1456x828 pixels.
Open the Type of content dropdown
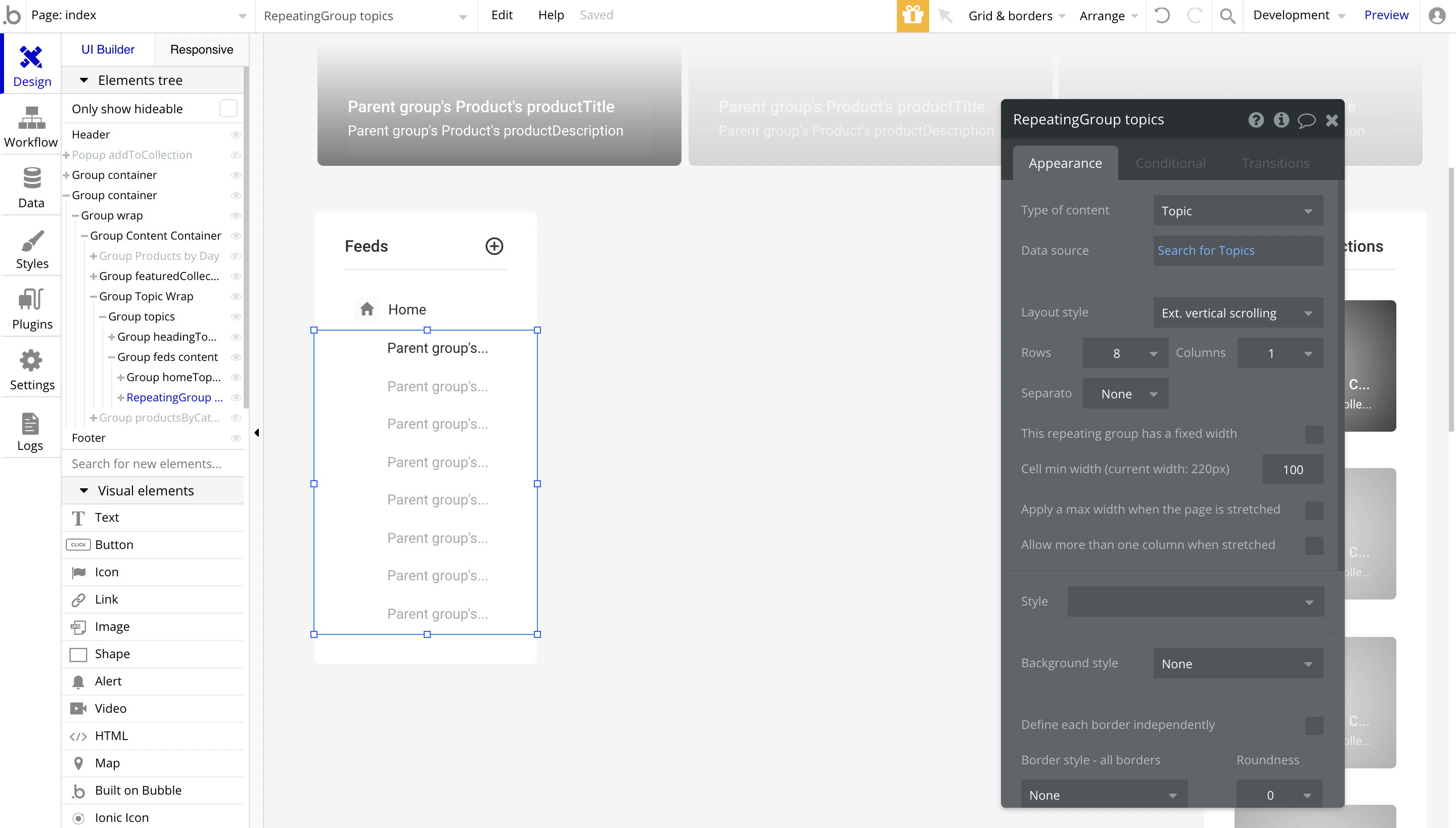(x=1238, y=211)
